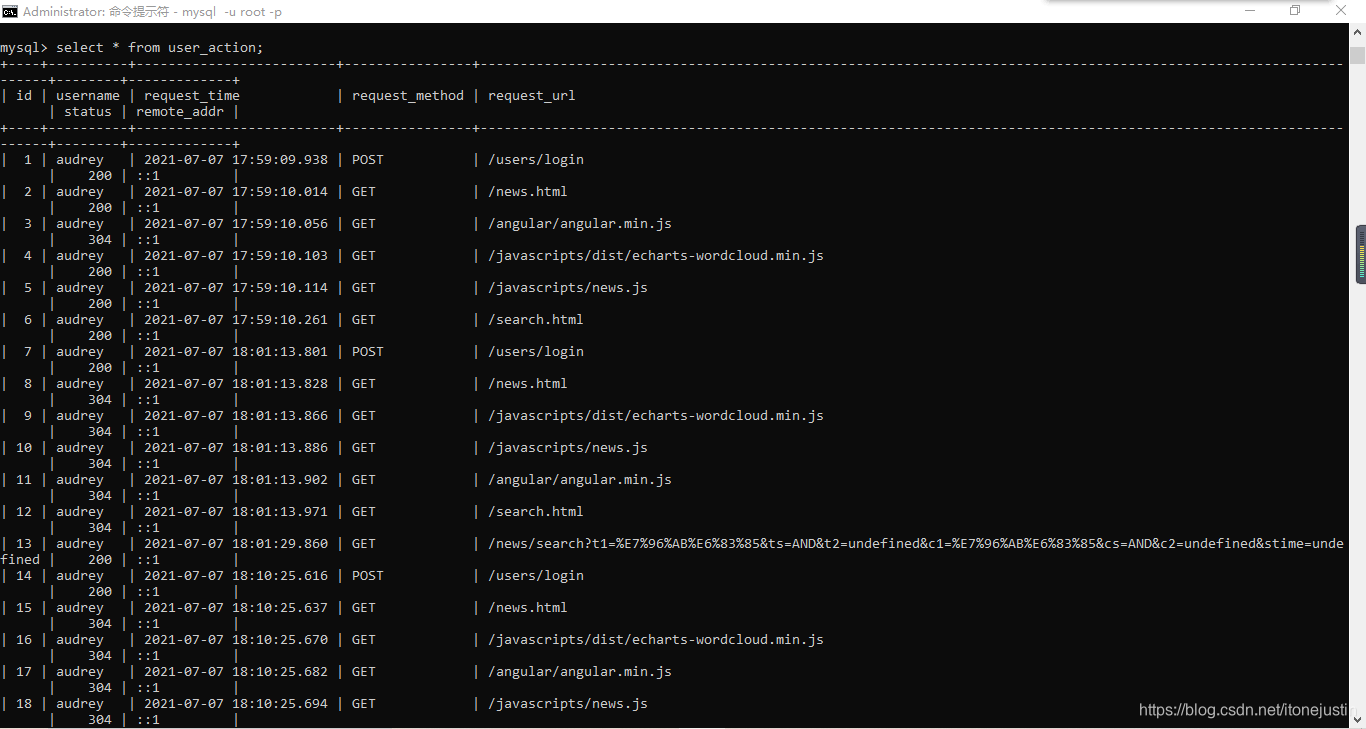
Task: Click '/javascripts/news.js' URL in row id 5
Action: tap(568, 288)
